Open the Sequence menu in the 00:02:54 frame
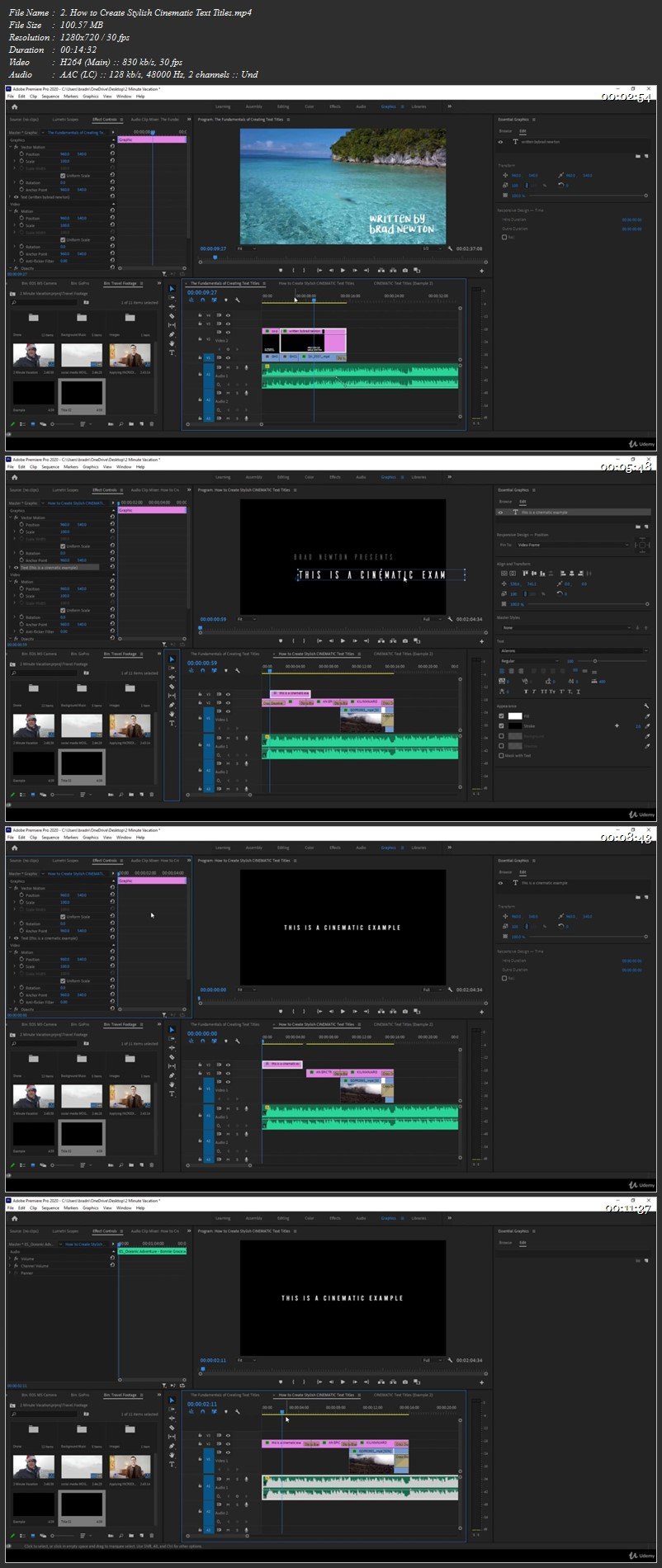 [x=50, y=97]
